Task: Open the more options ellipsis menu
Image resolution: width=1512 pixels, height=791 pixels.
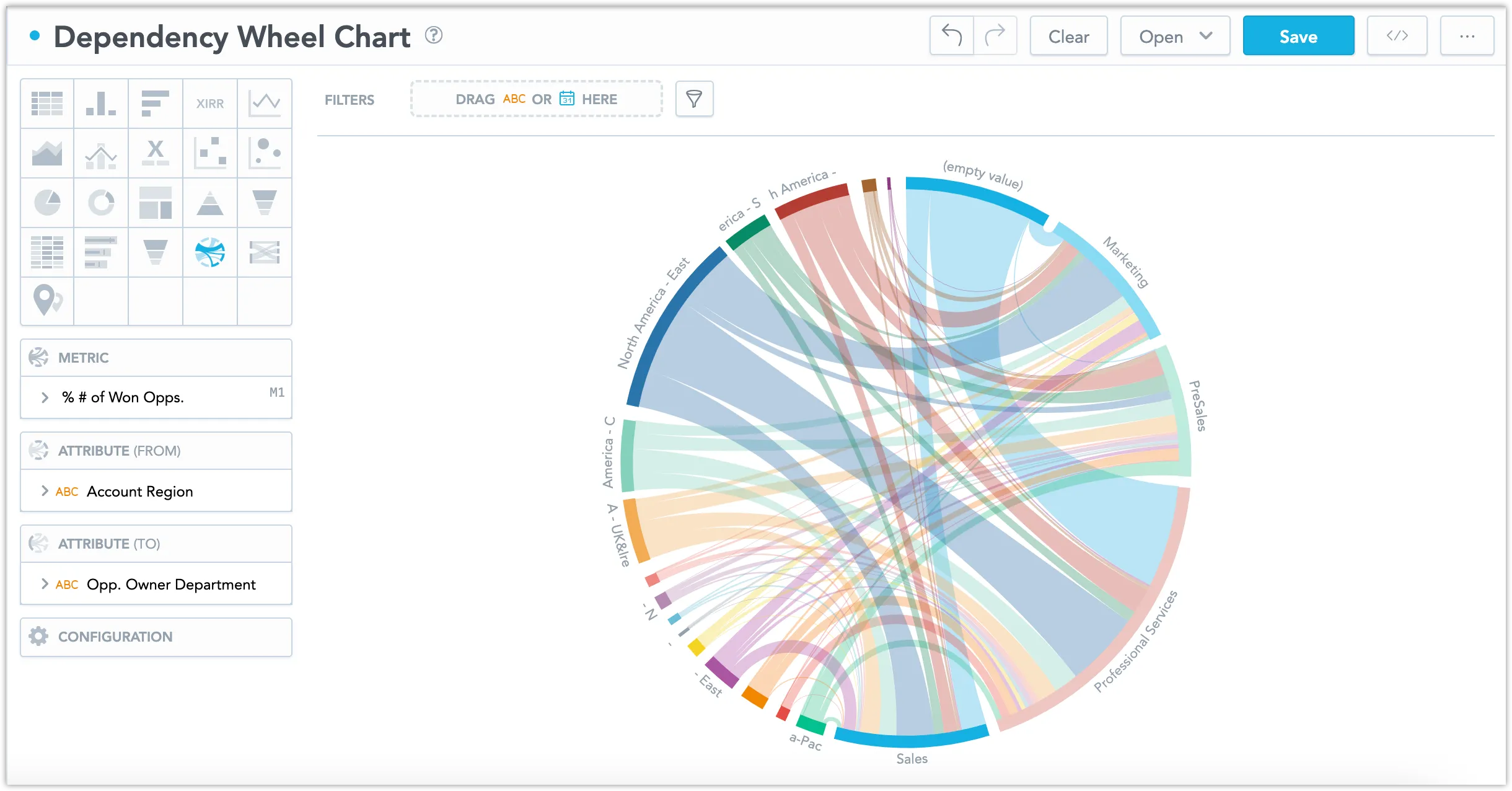Action: coord(1467,36)
